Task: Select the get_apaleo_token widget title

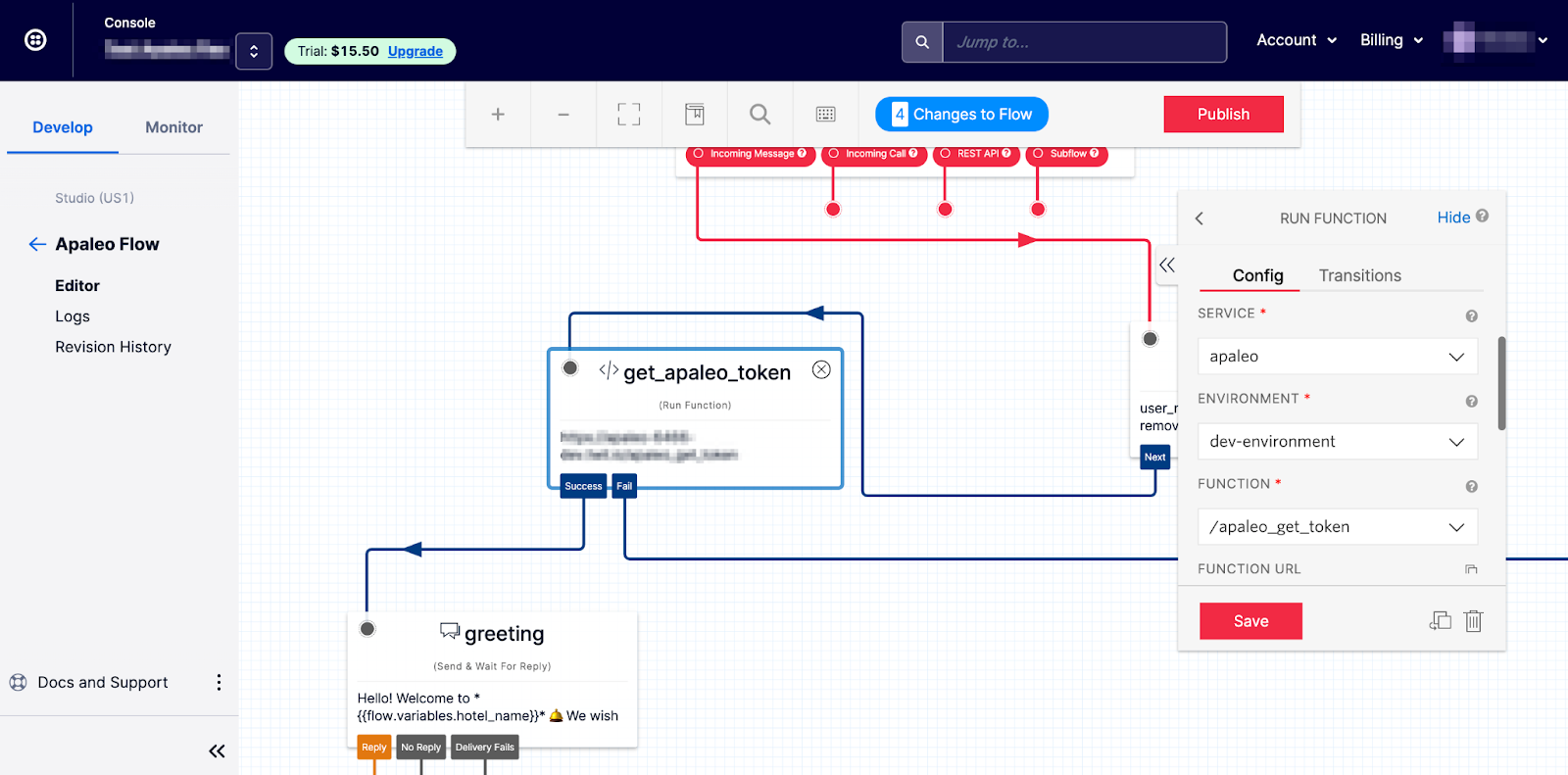Action: 707,372
